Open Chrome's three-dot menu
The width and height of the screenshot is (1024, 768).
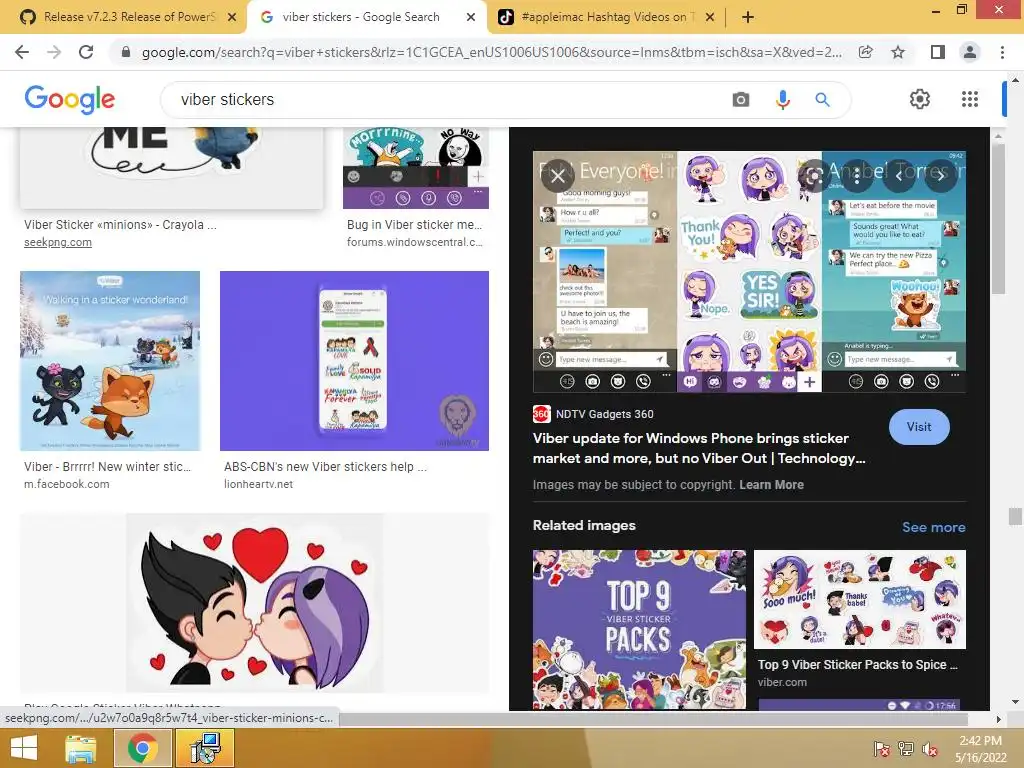coord(1002,52)
